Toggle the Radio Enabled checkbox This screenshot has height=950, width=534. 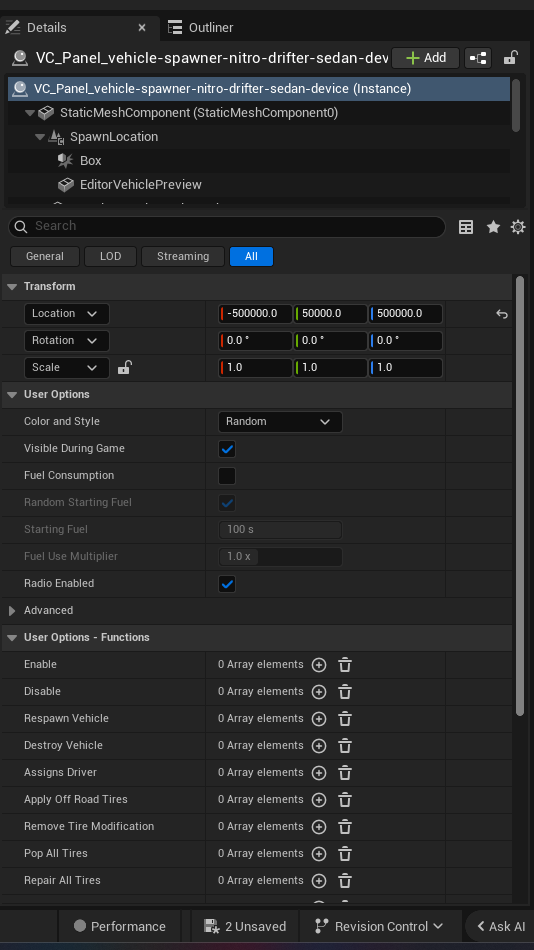(227, 584)
